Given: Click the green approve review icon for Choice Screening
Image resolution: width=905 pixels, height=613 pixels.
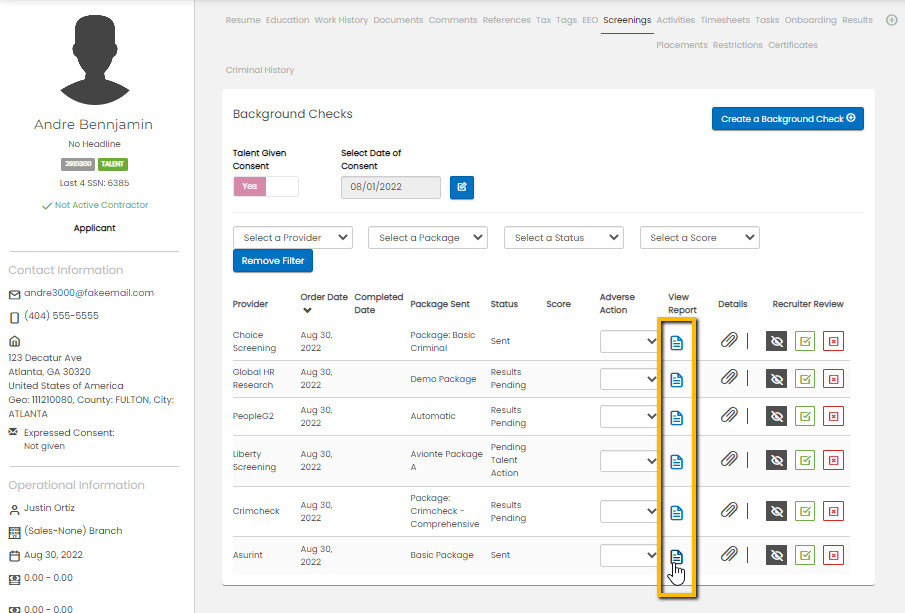Looking at the screenshot, I should [x=805, y=341].
